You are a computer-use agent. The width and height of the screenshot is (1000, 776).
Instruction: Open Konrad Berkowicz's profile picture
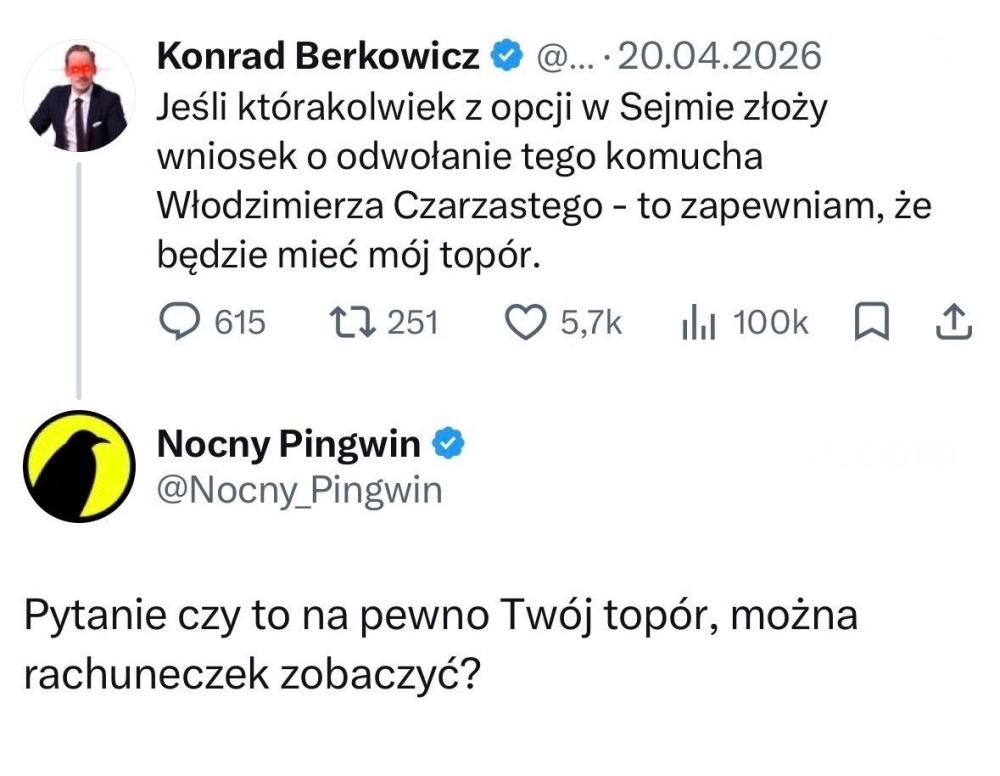tap(79, 96)
